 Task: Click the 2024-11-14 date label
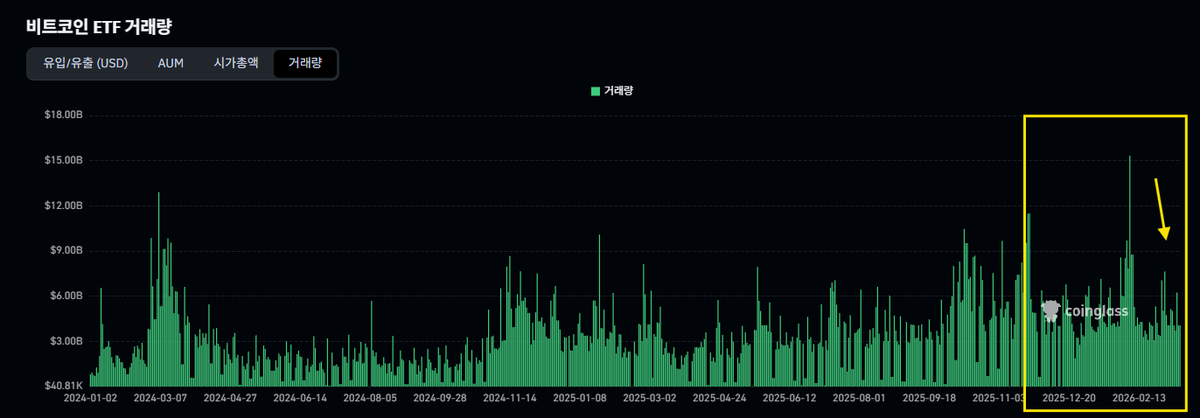point(510,397)
